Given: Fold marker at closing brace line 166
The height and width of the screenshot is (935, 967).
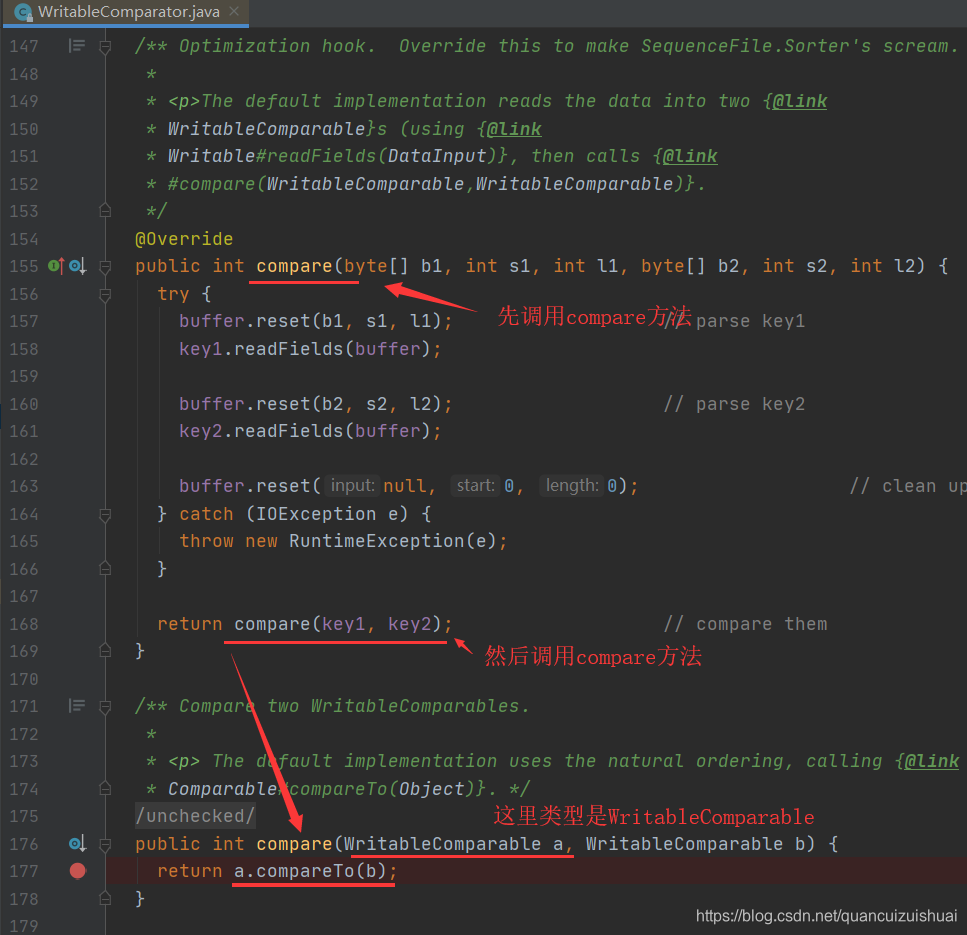Looking at the screenshot, I should (x=105, y=569).
